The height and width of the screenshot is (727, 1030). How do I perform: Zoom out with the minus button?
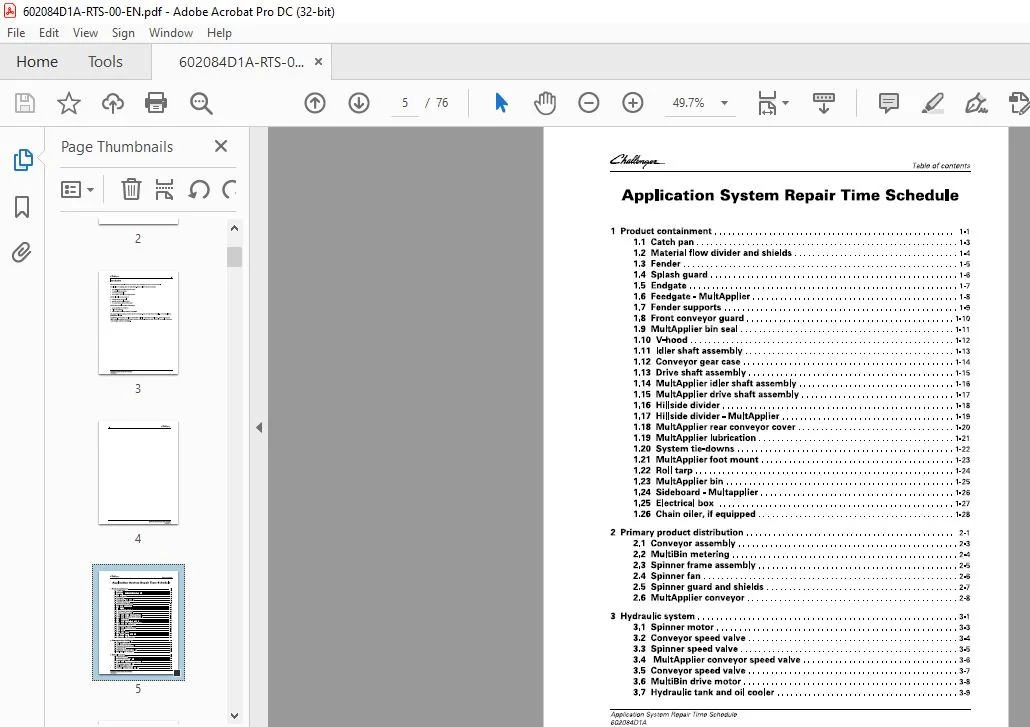coord(589,103)
